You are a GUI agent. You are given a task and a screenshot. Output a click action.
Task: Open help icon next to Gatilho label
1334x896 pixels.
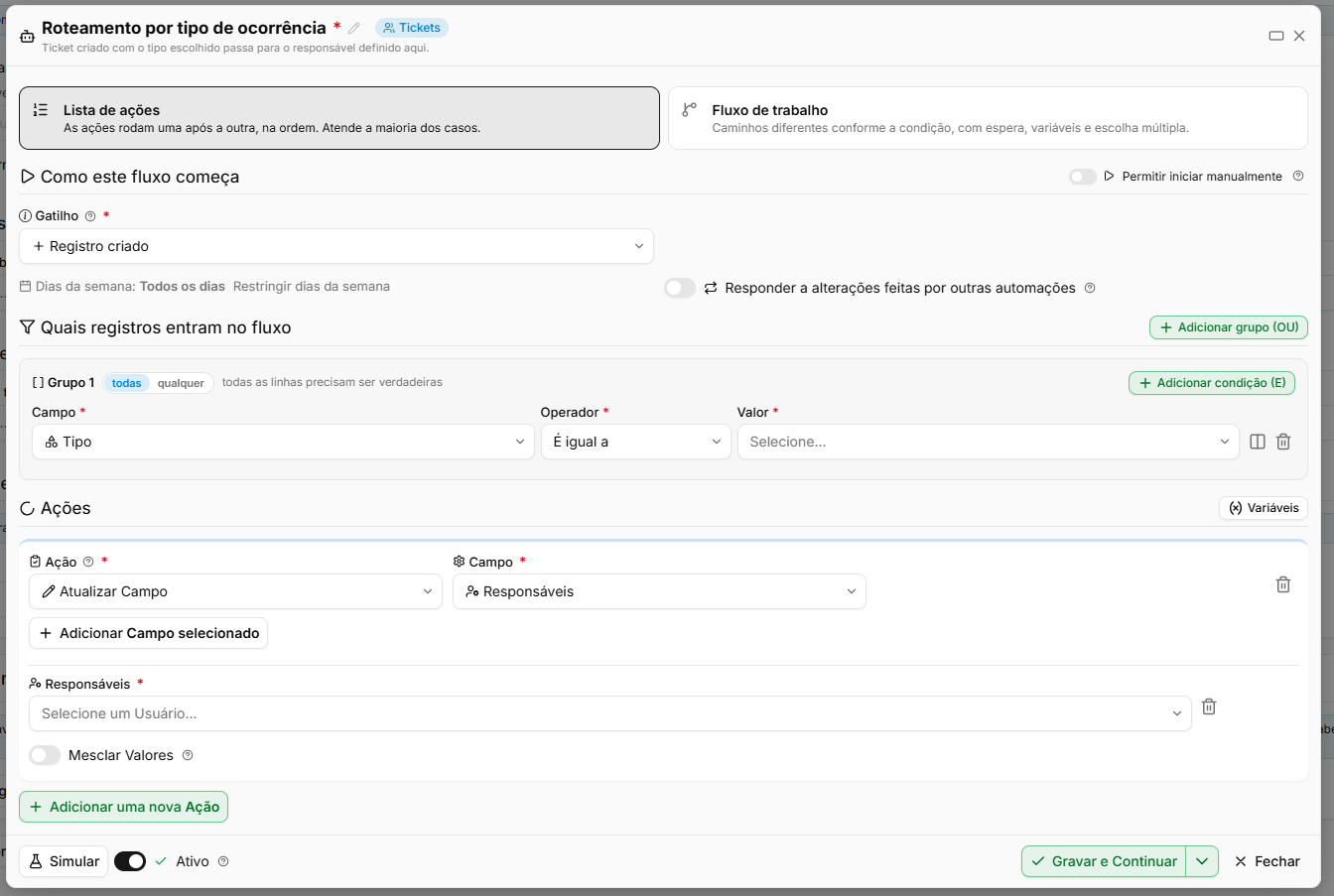(90, 216)
